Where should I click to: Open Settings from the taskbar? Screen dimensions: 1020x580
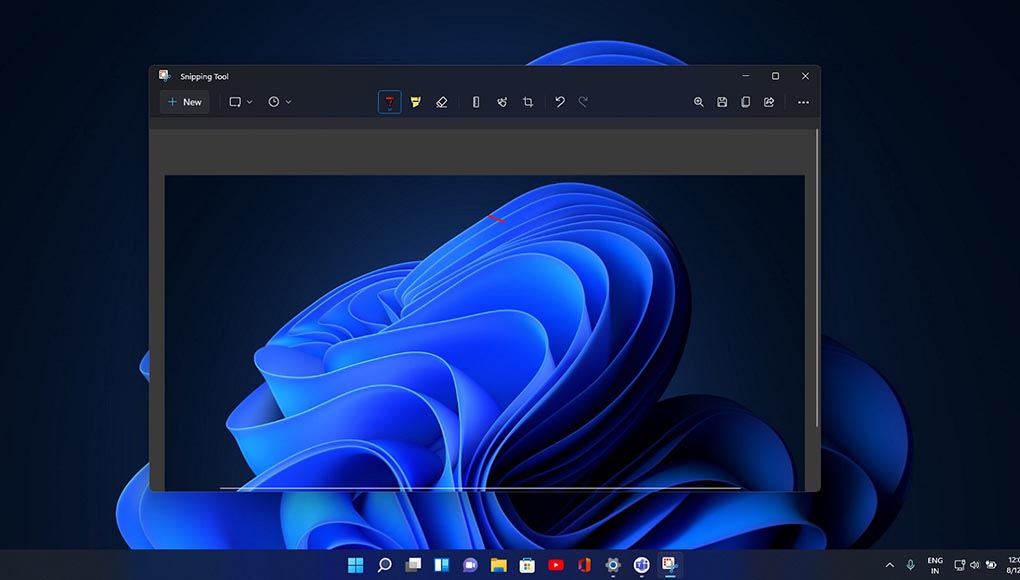point(613,564)
